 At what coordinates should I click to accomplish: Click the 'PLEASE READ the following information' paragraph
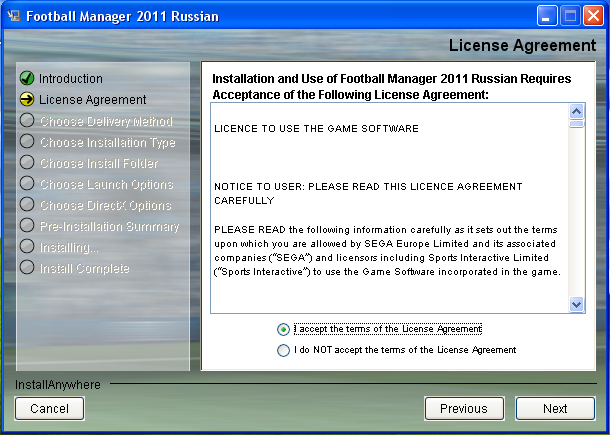pyautogui.click(x=387, y=251)
